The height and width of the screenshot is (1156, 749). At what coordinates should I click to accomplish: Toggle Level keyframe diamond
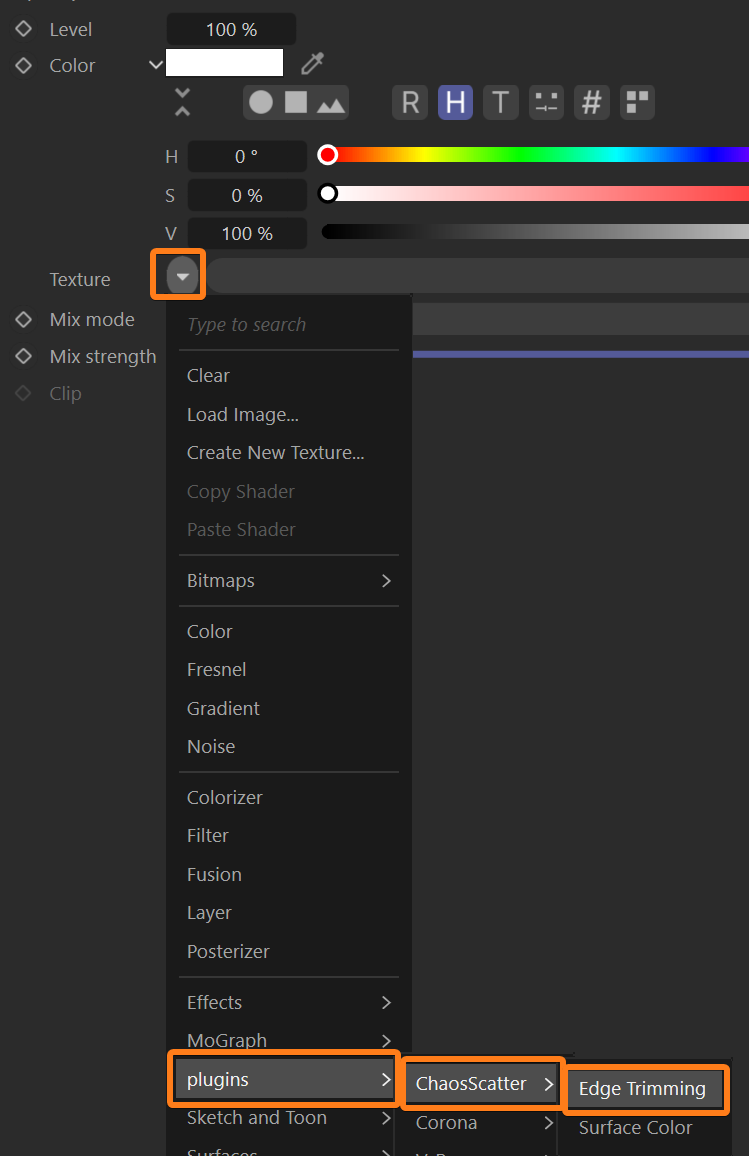click(24, 29)
